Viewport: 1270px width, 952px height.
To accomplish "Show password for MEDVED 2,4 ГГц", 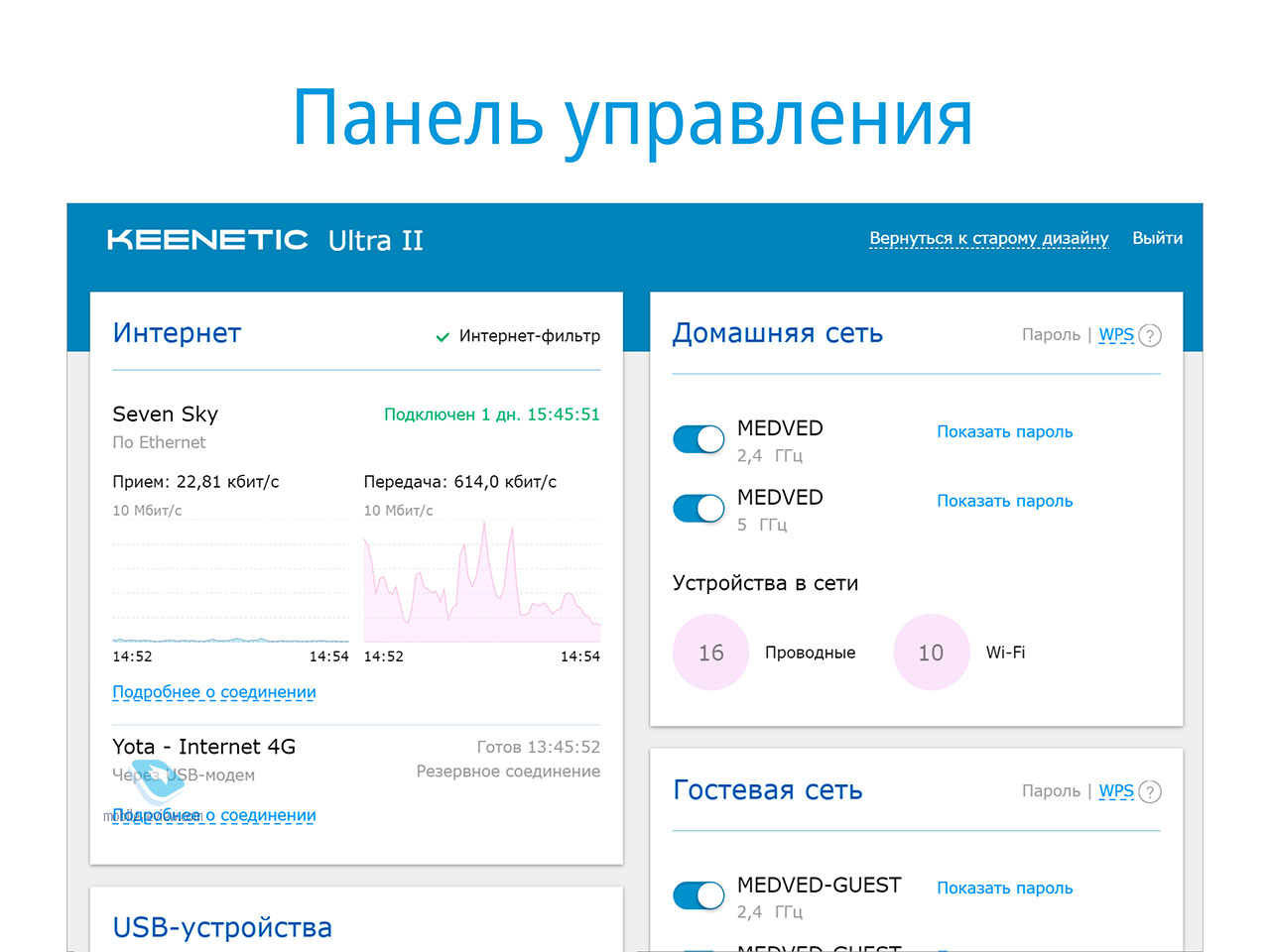I will point(1004,431).
